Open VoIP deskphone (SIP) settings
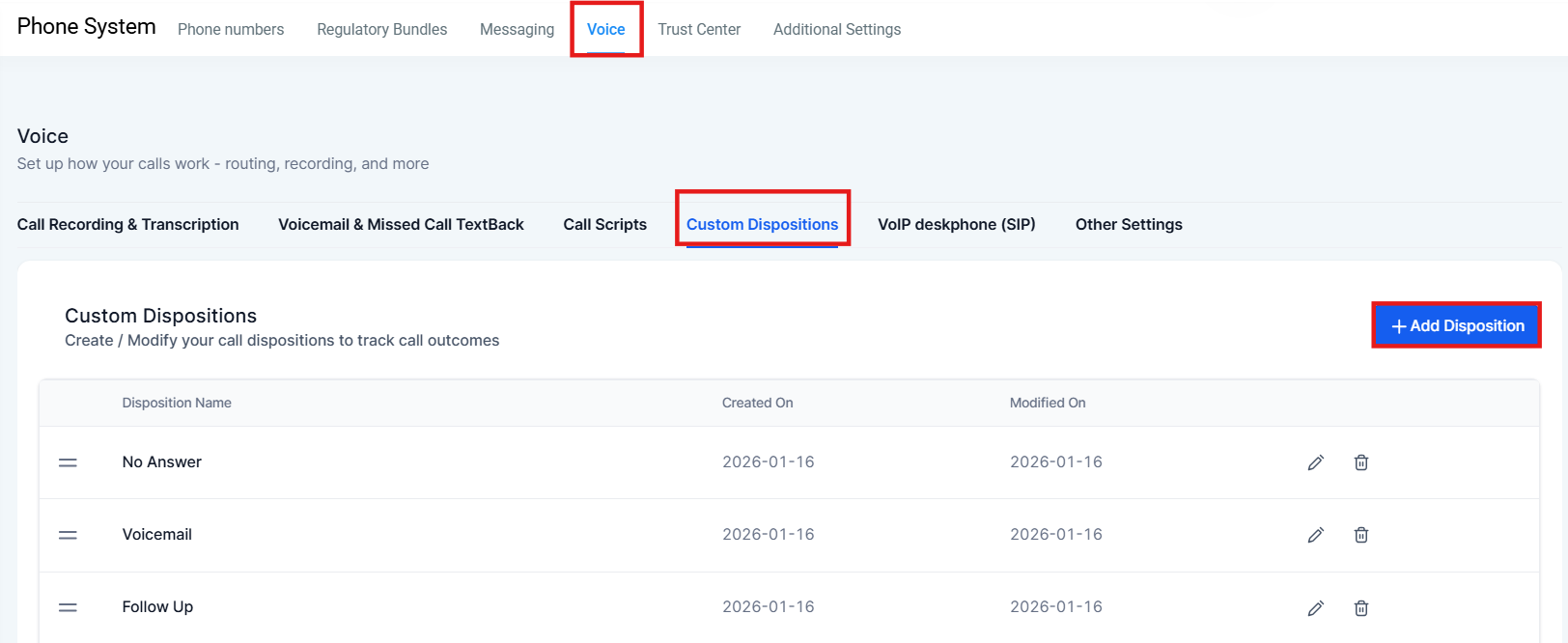The height and width of the screenshot is (643, 1568). pyautogui.click(x=956, y=224)
